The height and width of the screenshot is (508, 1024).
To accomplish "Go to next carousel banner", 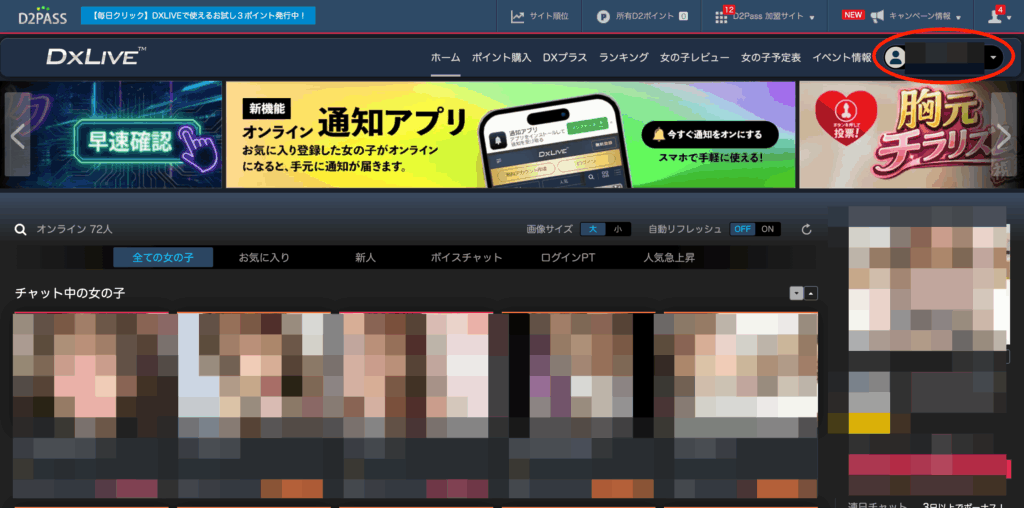I will pyautogui.click(x=1004, y=135).
